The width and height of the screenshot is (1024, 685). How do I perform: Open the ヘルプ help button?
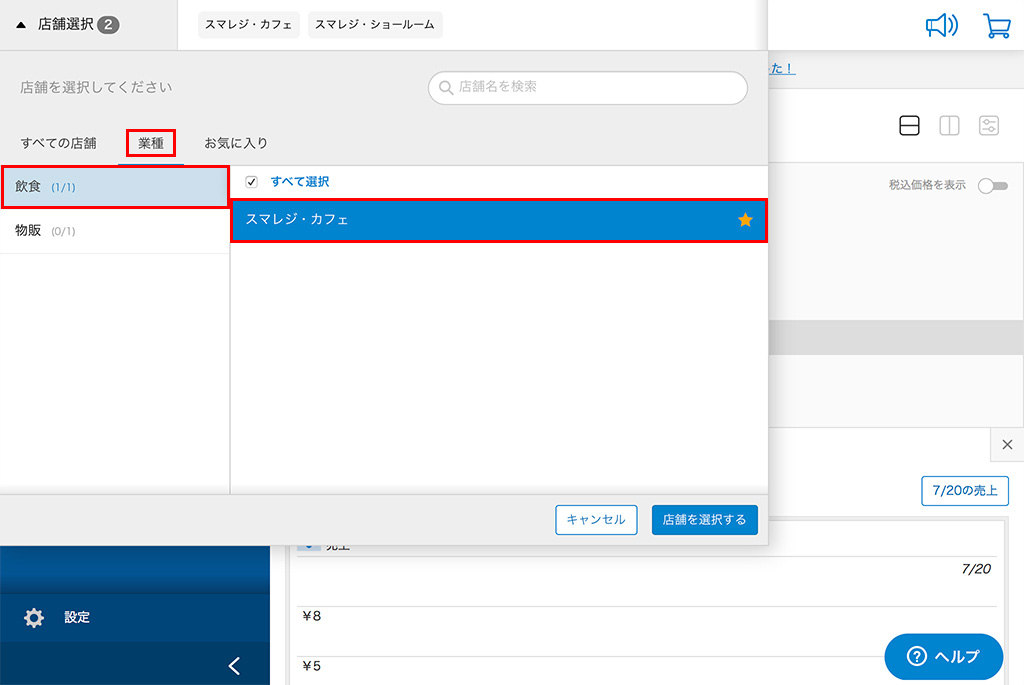point(944,656)
